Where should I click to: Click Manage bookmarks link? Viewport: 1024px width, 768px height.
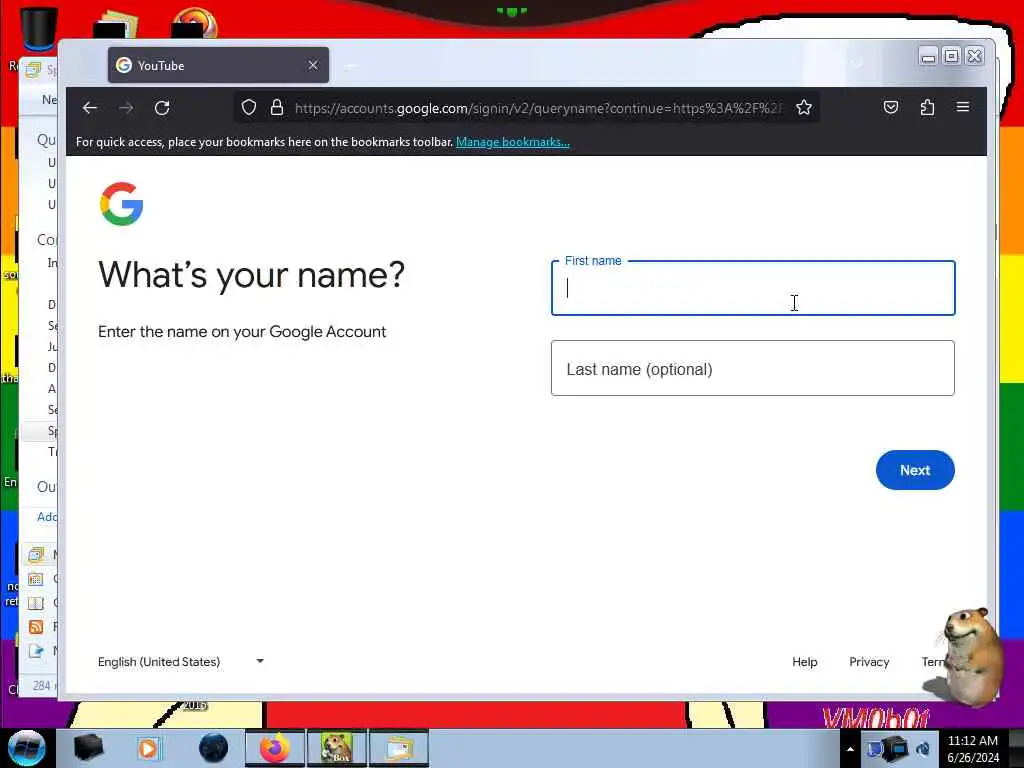(x=513, y=142)
